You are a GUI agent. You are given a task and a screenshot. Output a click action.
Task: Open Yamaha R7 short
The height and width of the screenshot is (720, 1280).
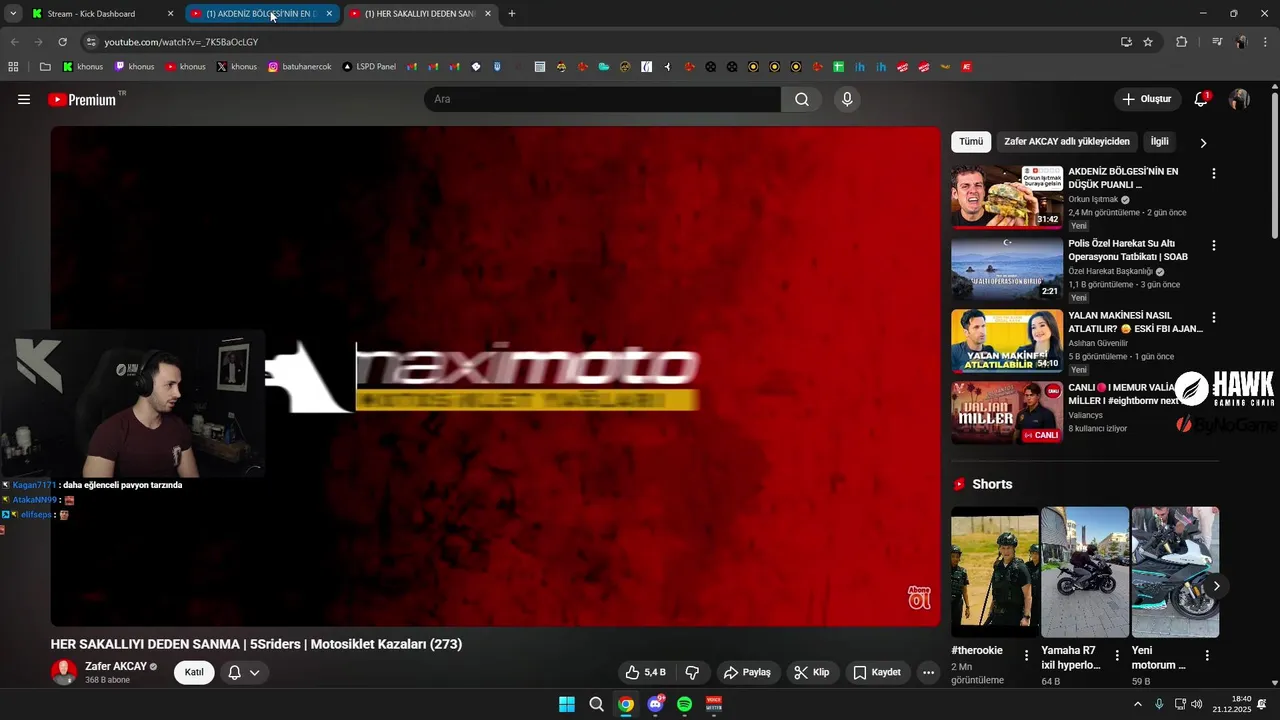click(x=1085, y=572)
